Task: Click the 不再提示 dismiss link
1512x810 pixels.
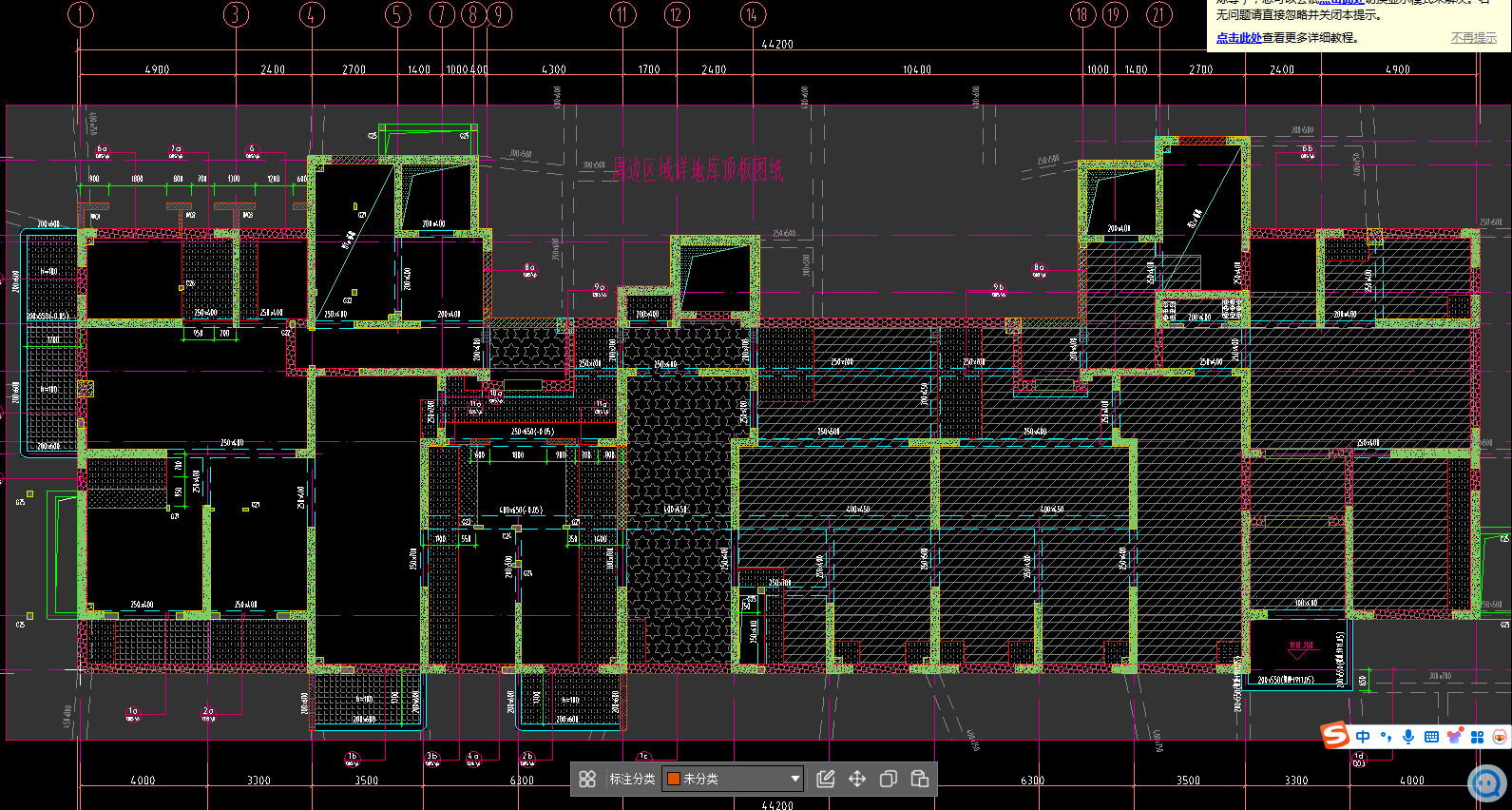Action: coord(1473,38)
